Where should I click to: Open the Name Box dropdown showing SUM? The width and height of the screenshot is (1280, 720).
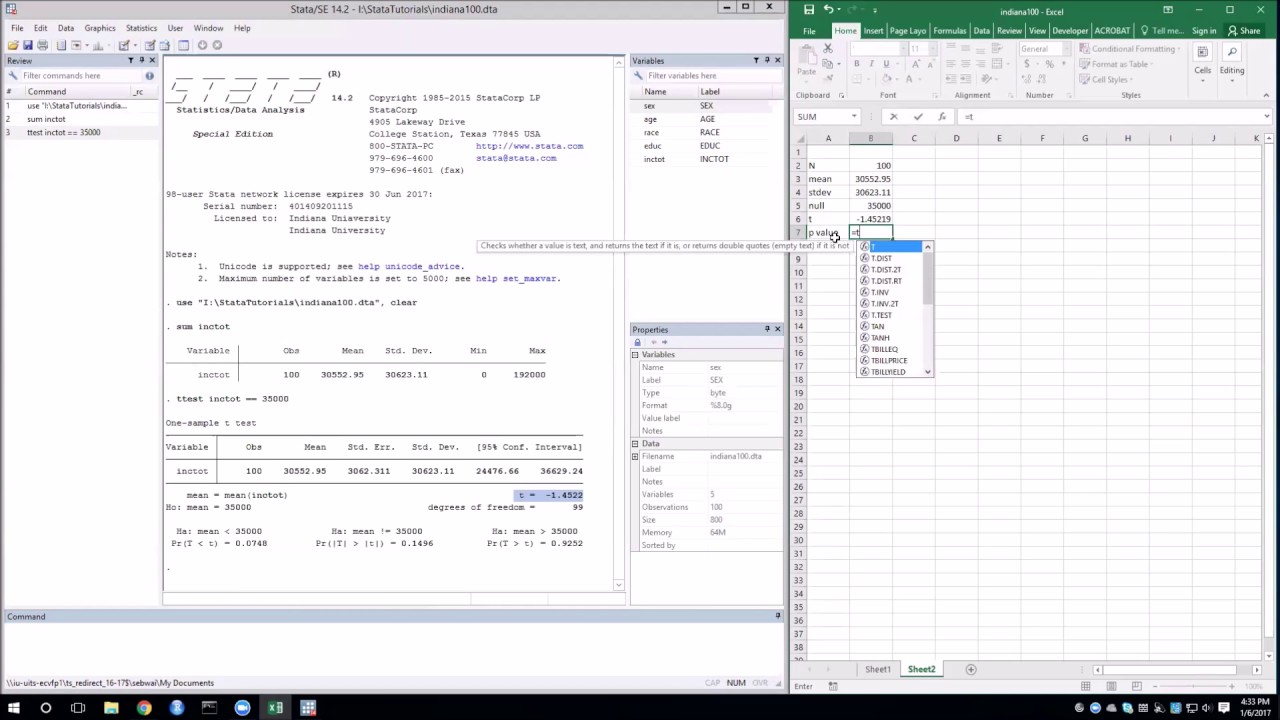point(854,117)
